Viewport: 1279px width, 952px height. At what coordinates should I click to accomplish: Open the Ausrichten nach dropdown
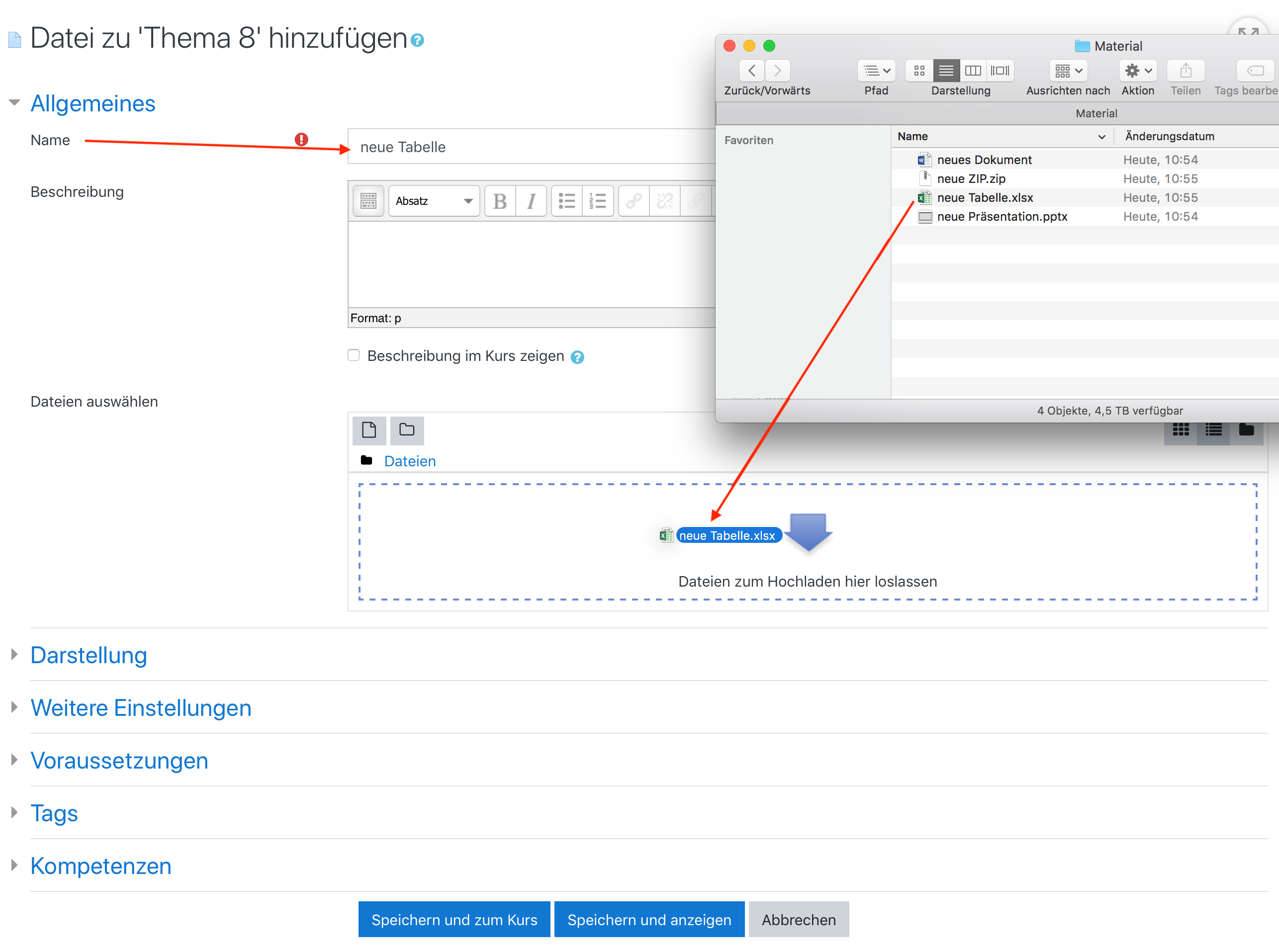click(x=1068, y=71)
